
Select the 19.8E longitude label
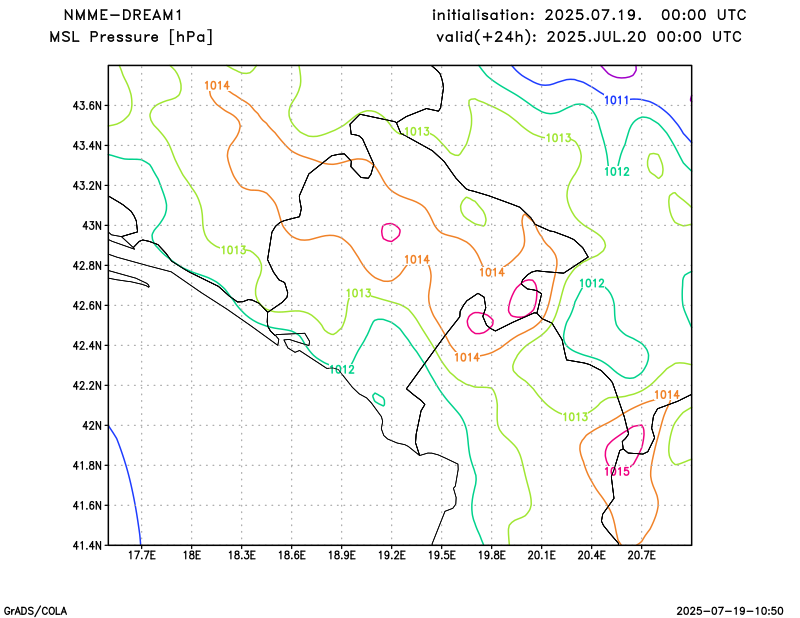click(491, 555)
